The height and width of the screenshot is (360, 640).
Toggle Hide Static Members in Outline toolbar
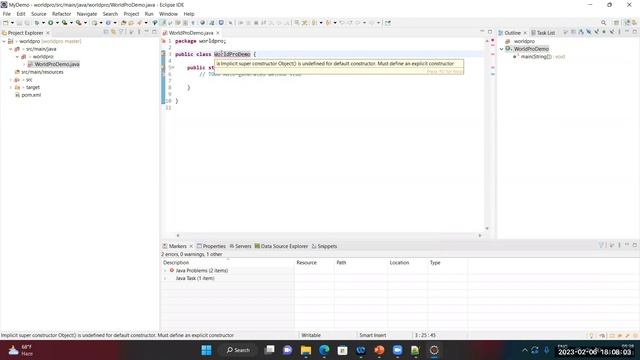596,32
